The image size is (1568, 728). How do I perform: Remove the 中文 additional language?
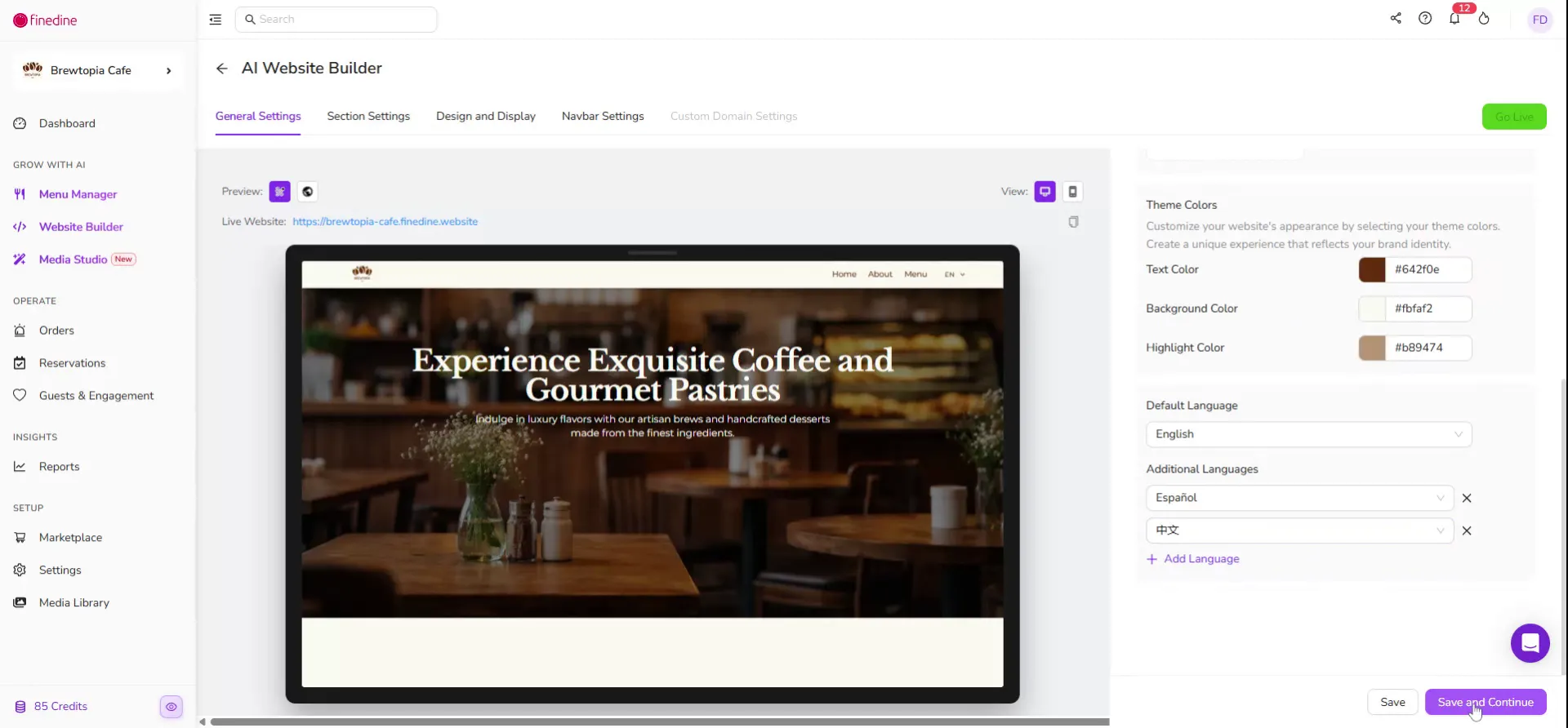(x=1467, y=530)
